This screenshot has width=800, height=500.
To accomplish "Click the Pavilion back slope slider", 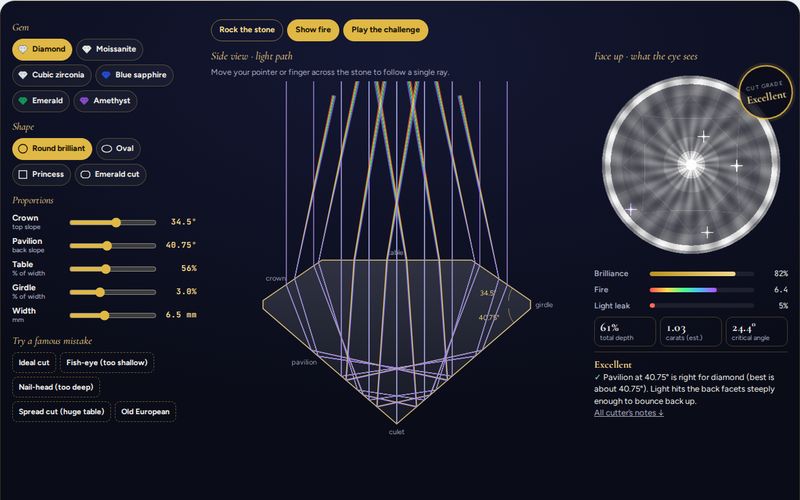I will point(113,246).
